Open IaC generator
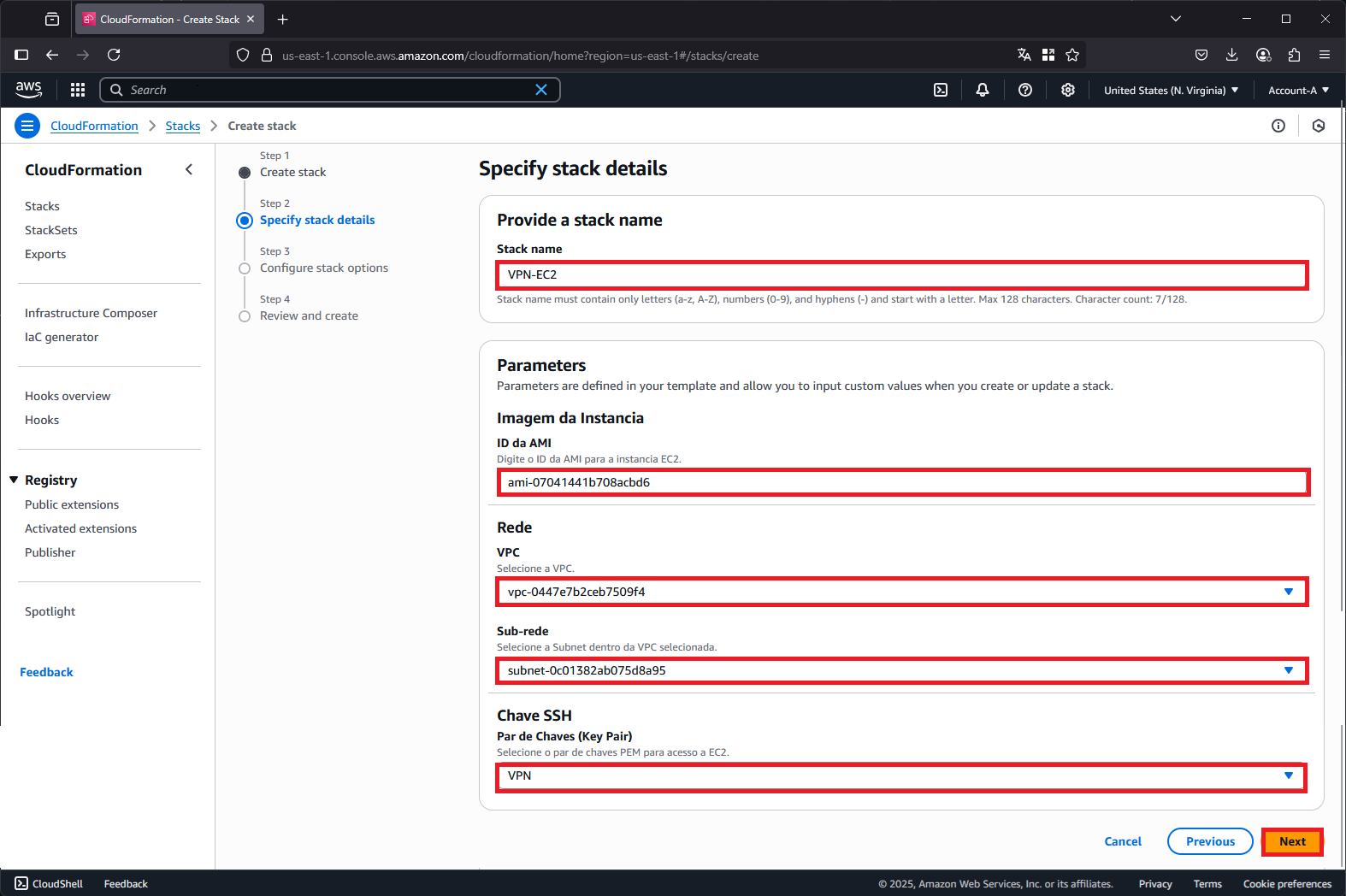 [x=62, y=337]
